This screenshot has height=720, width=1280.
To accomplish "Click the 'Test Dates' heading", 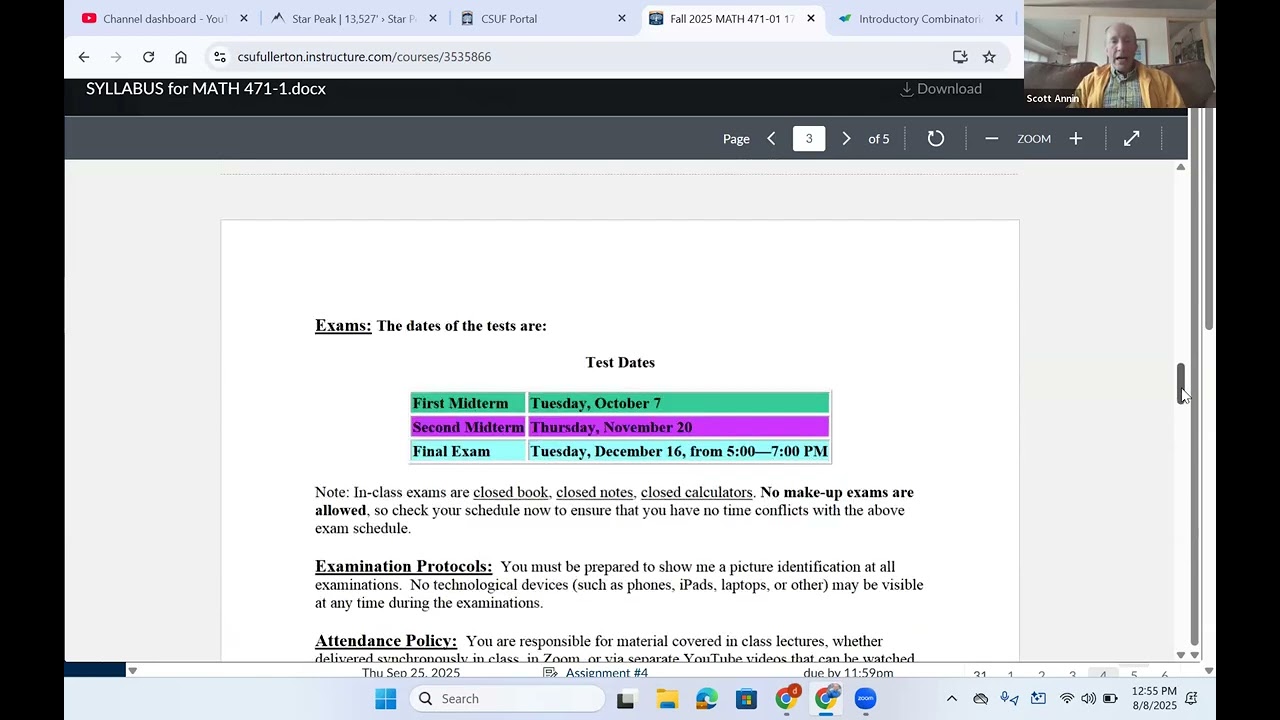I will [x=620, y=363].
